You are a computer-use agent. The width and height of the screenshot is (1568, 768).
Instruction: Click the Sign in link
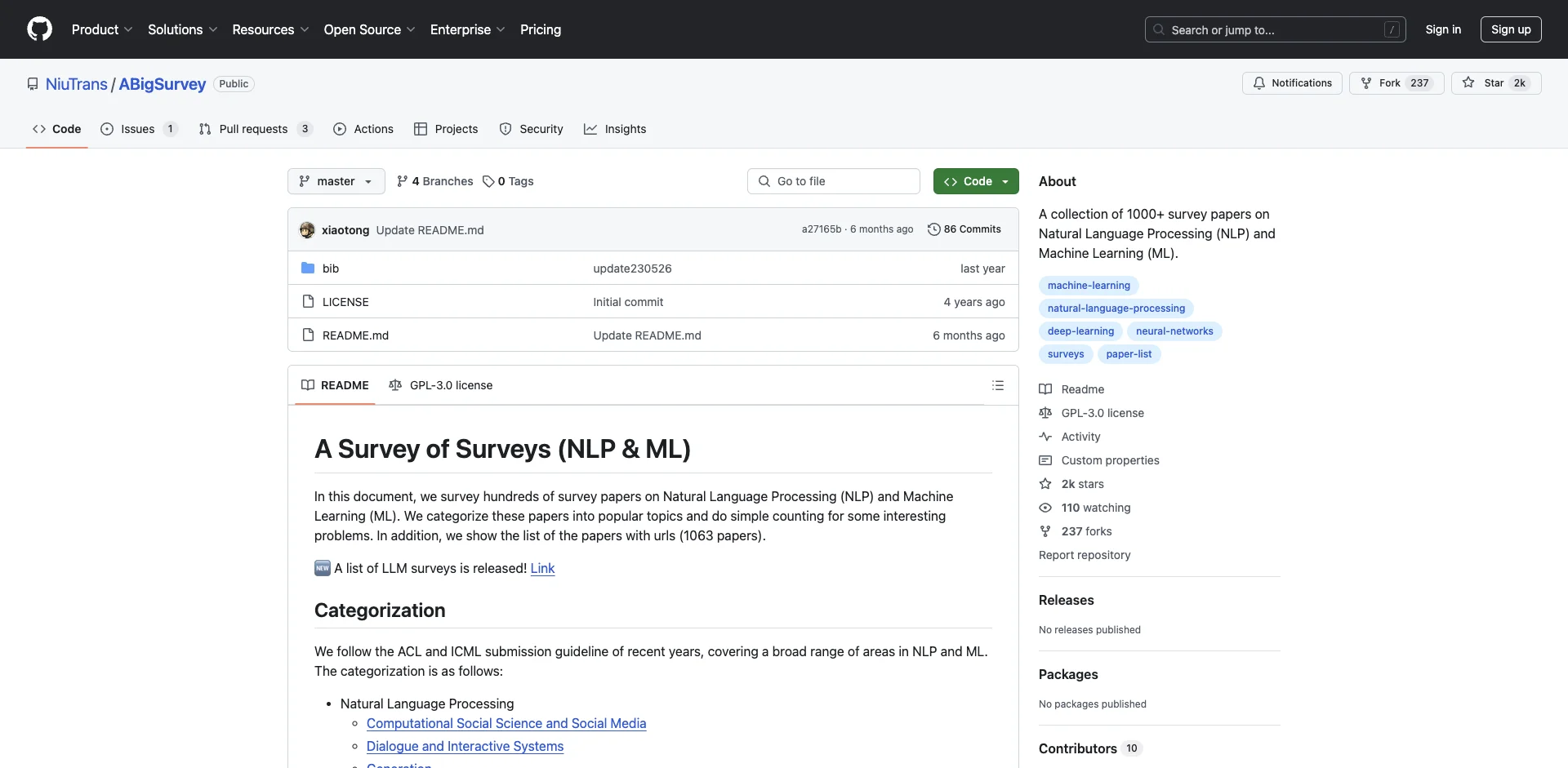click(1443, 29)
